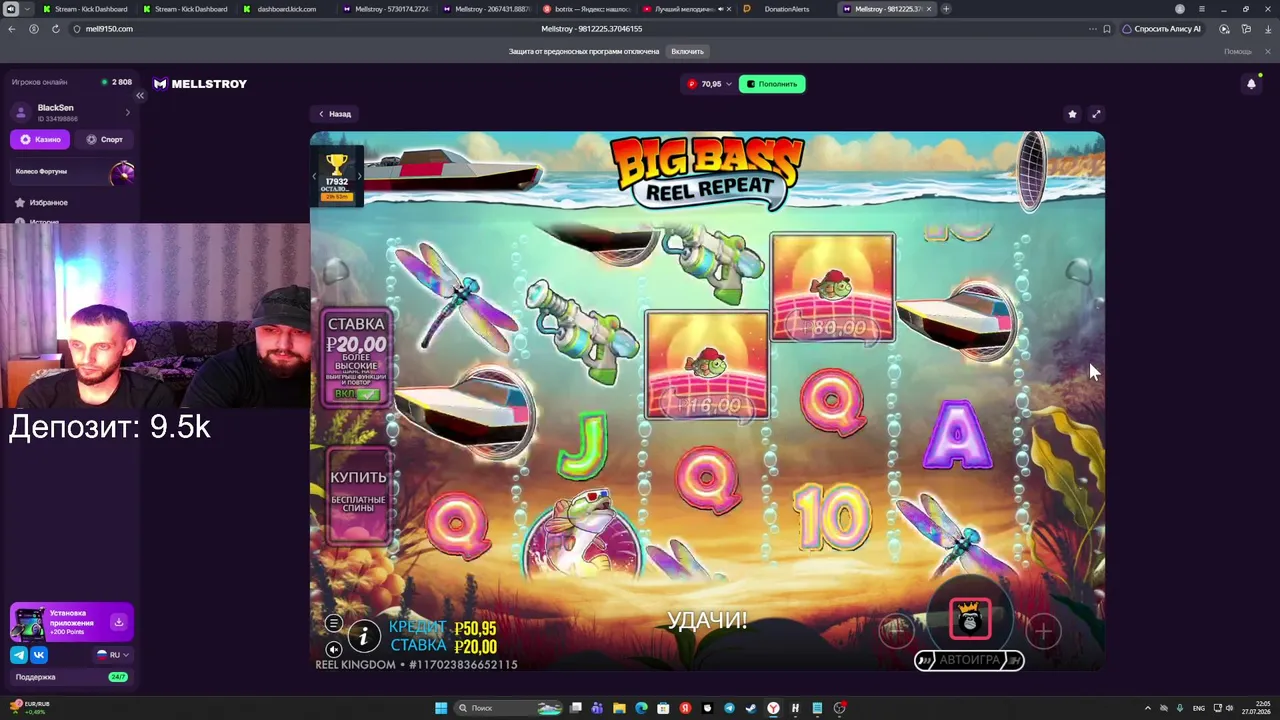This screenshot has height=720, width=1280.
Task: Open the tournament trophy widget
Action: (336, 176)
